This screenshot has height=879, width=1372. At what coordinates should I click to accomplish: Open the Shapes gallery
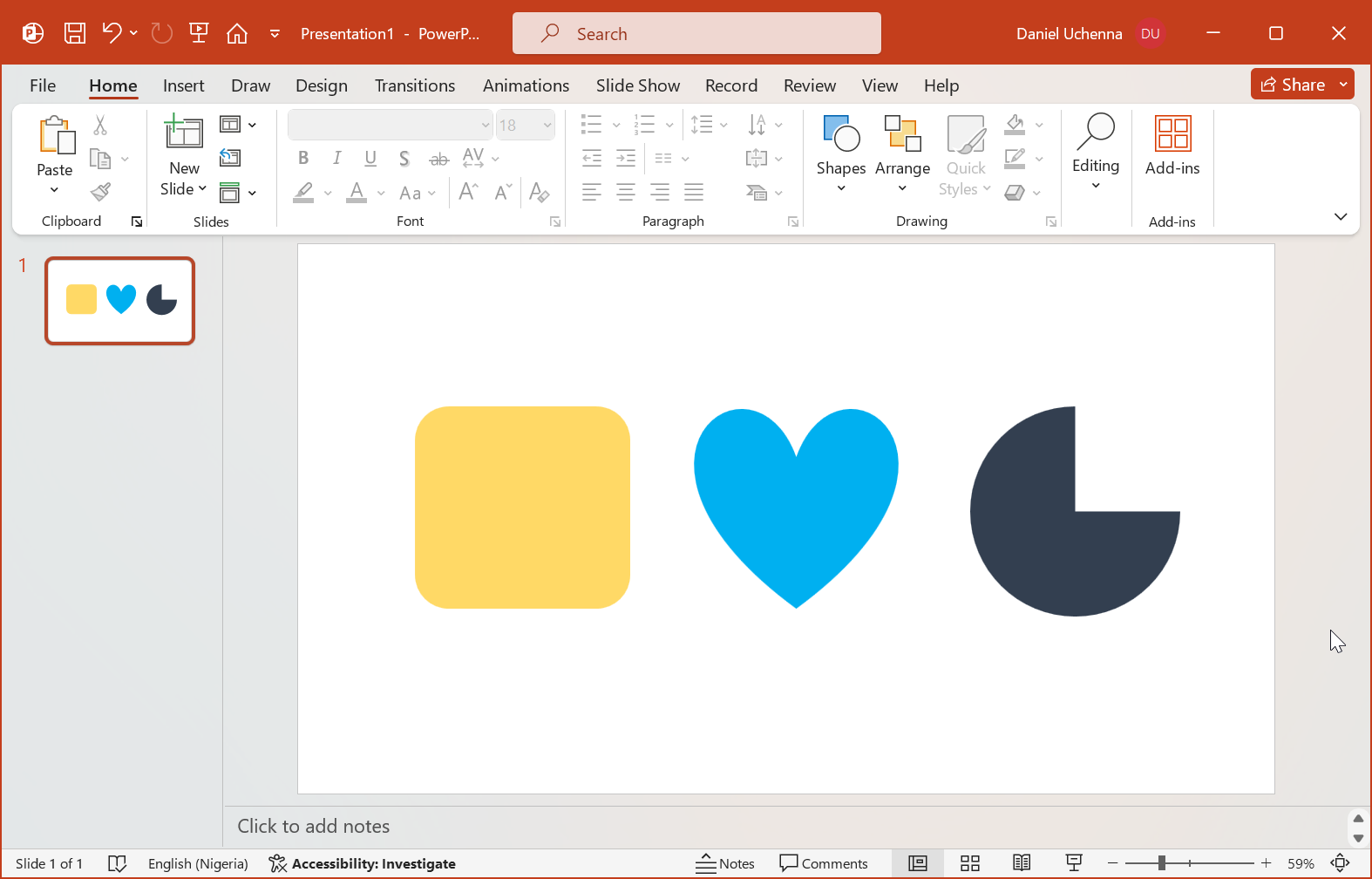coord(840,153)
